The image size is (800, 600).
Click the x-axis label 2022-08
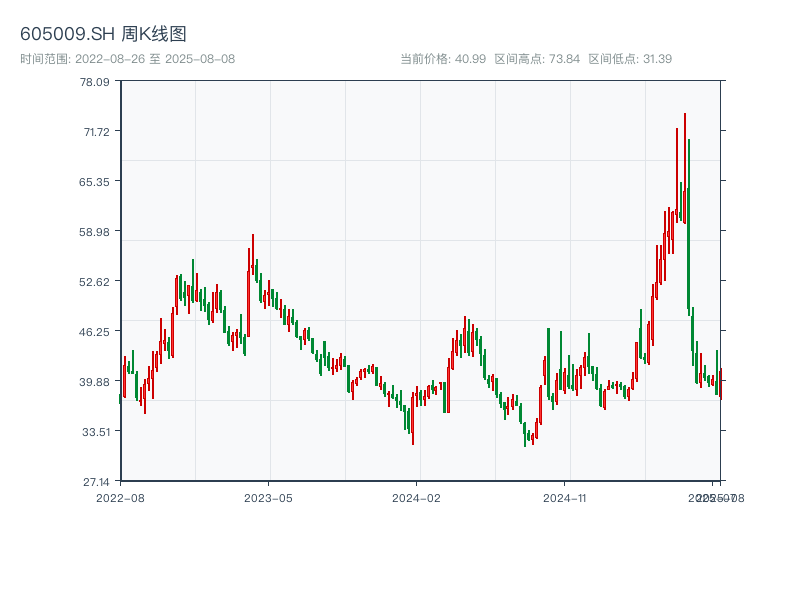120,498
